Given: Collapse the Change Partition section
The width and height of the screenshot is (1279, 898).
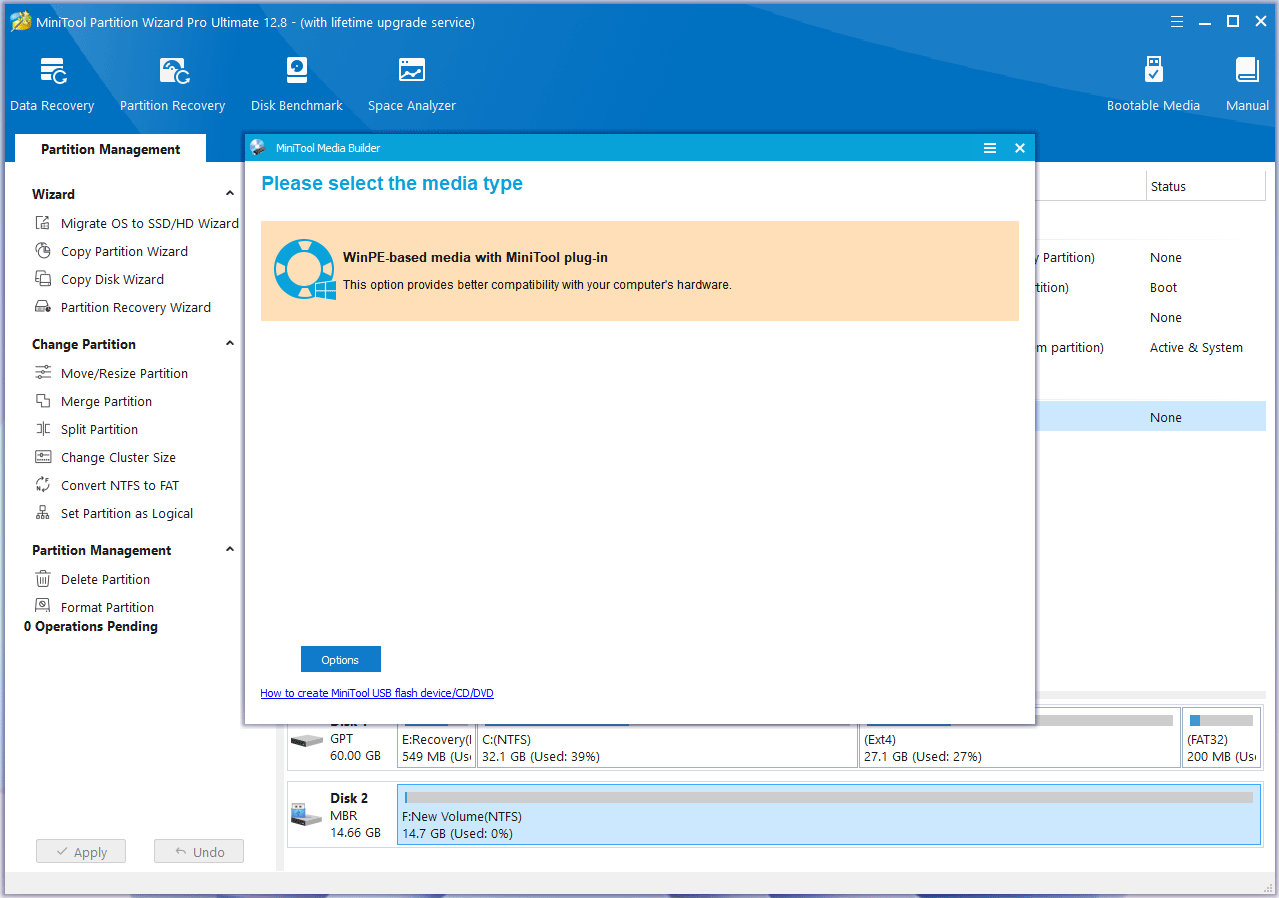Looking at the screenshot, I should click(230, 344).
